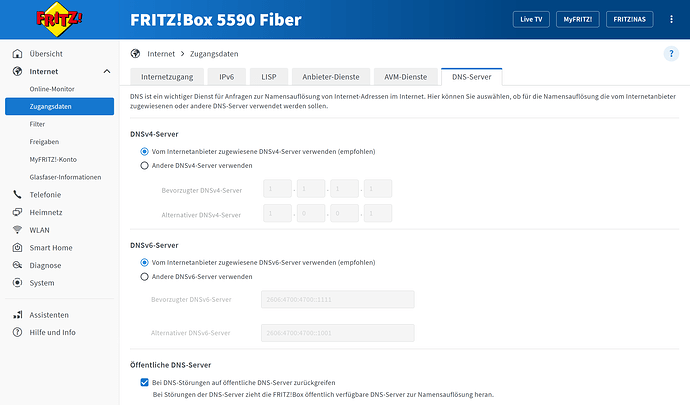This screenshot has height=405, width=690.
Task: Select provider-assigned DNSv4 servers option
Action: click(x=144, y=151)
